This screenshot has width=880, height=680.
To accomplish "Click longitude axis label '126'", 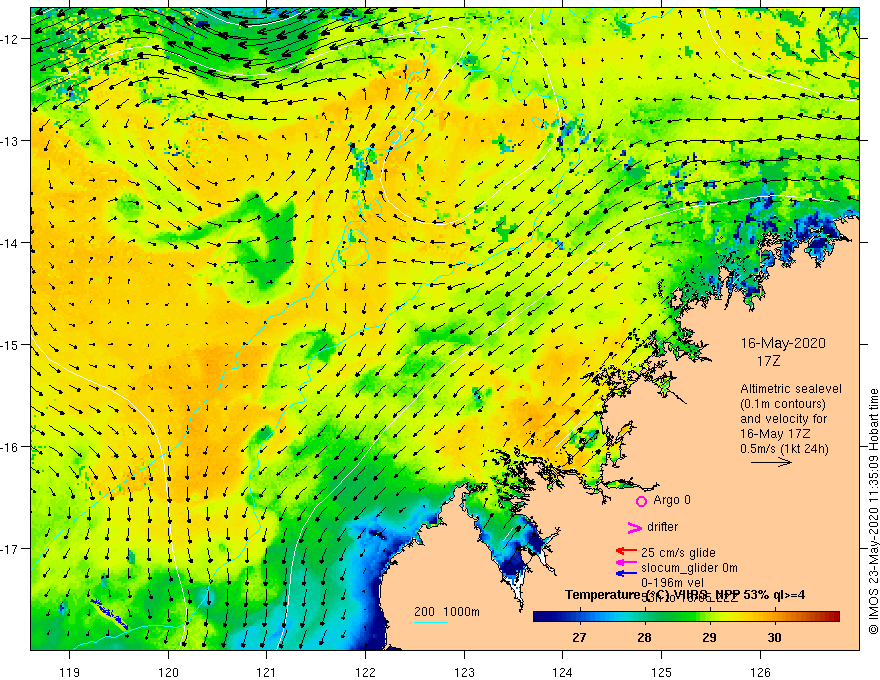I will click(x=760, y=672).
